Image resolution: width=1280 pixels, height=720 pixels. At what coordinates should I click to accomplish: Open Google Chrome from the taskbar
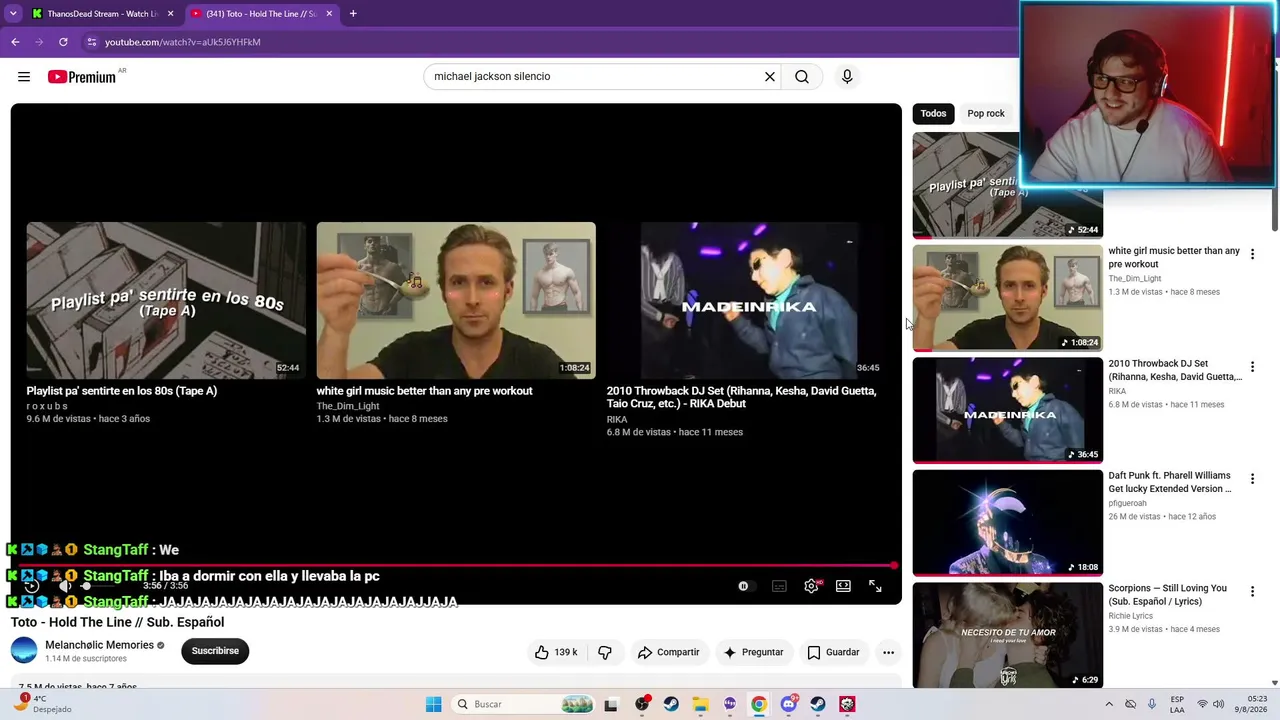[759, 704]
